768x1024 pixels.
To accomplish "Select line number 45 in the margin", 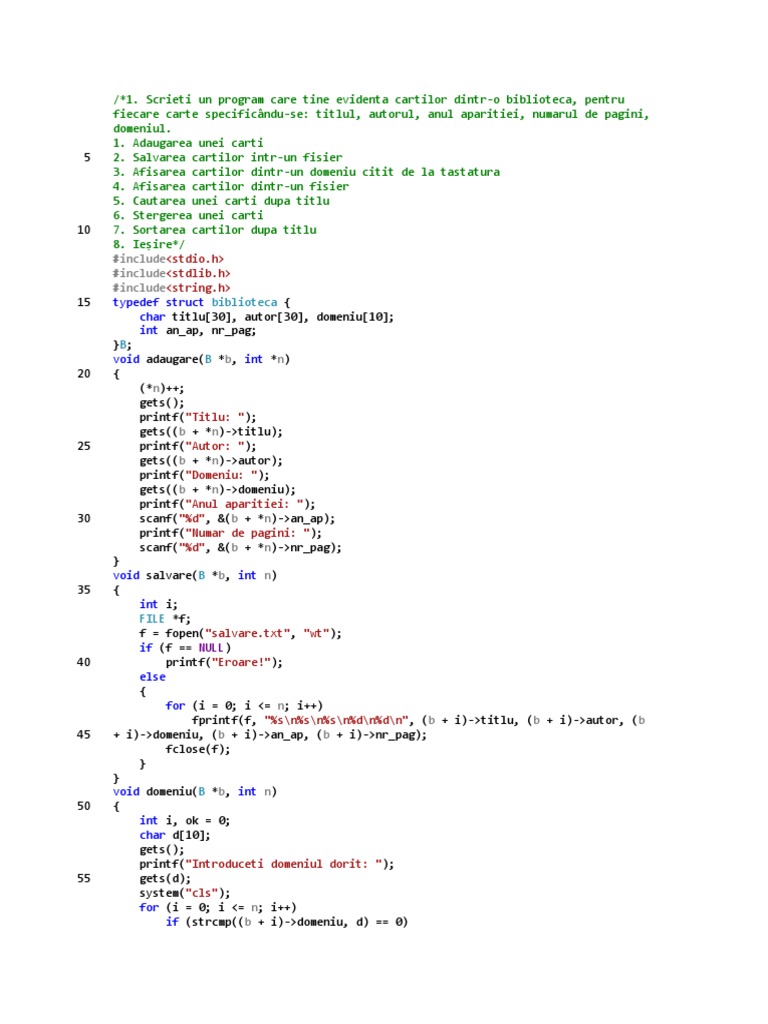I will pyautogui.click(x=84, y=735).
